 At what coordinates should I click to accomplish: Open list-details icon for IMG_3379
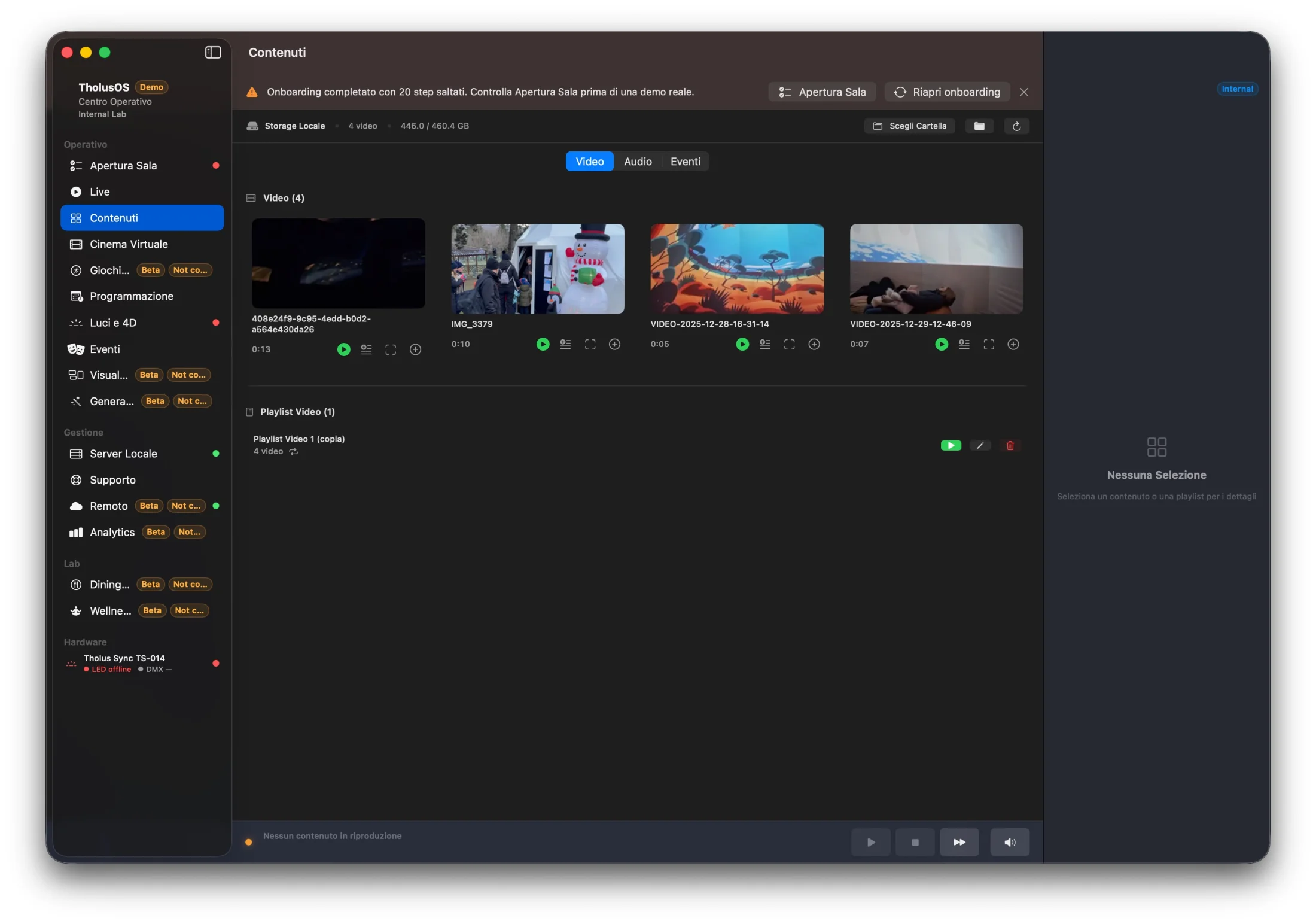point(565,344)
